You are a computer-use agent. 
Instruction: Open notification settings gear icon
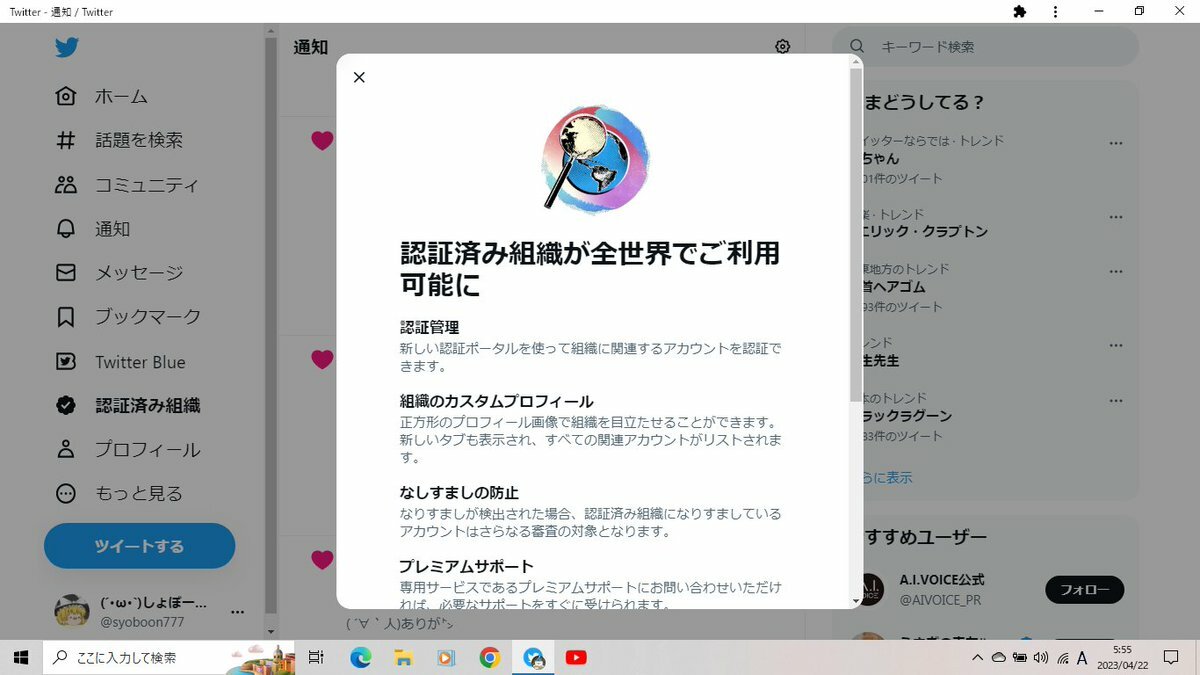tap(783, 47)
